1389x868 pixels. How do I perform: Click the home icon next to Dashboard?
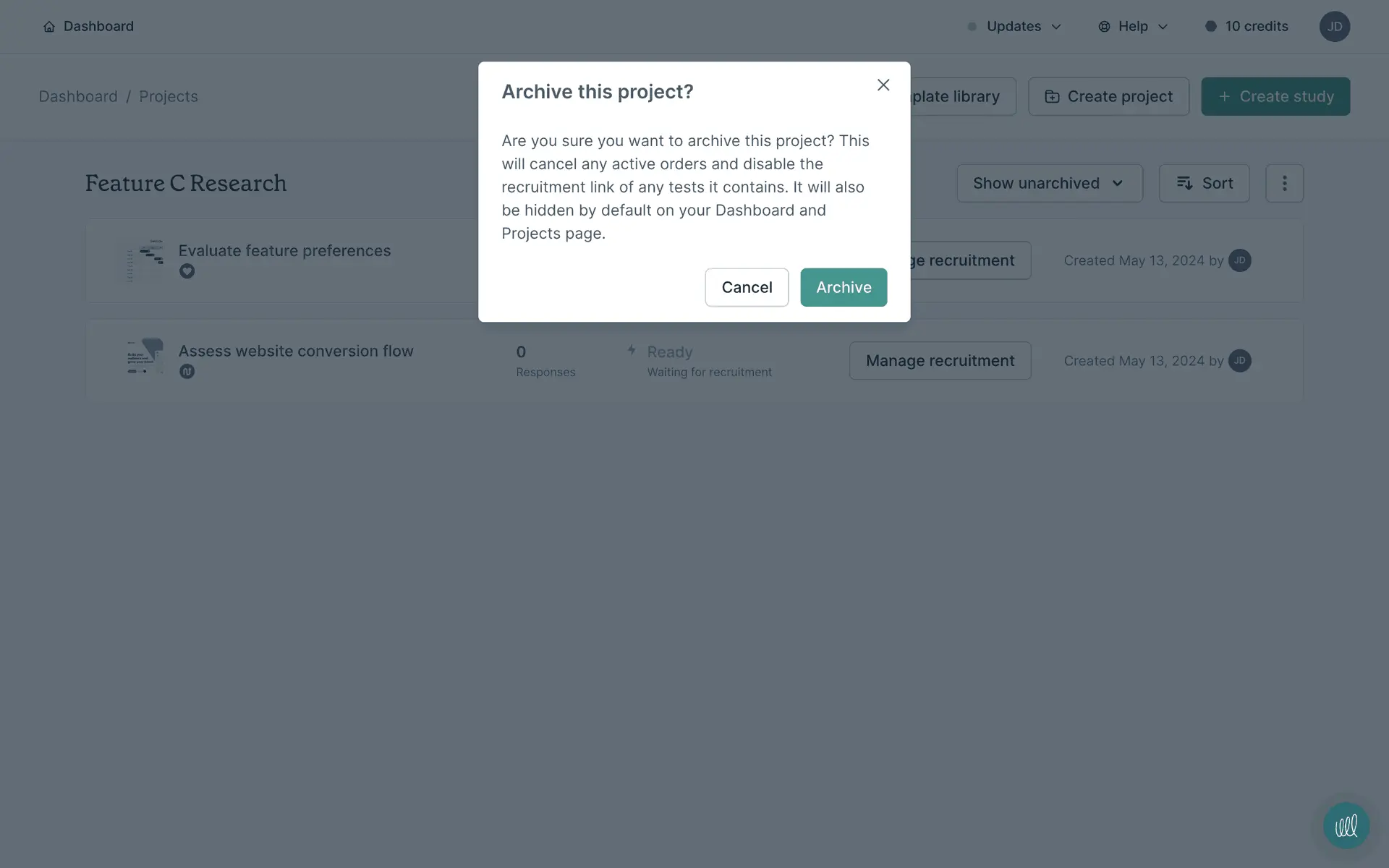(49, 27)
